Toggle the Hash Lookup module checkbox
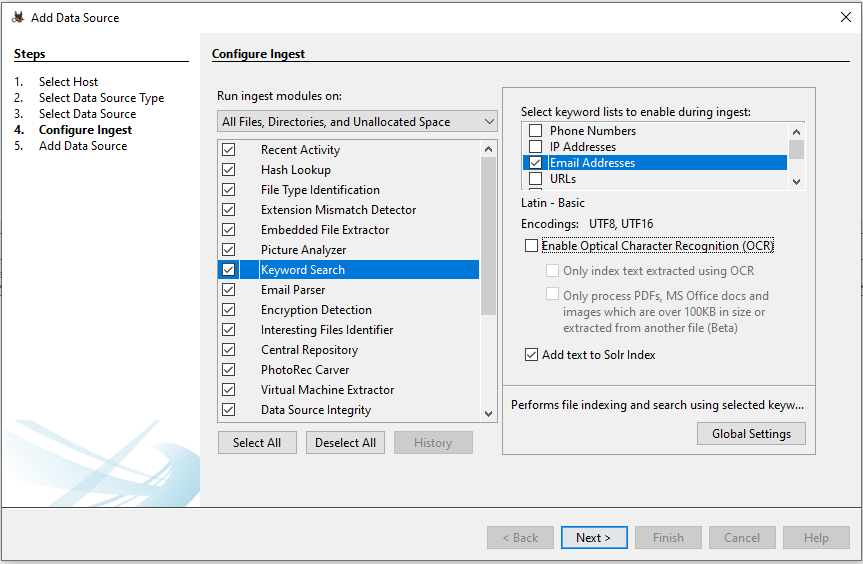Image resolution: width=863 pixels, height=564 pixels. point(229,170)
